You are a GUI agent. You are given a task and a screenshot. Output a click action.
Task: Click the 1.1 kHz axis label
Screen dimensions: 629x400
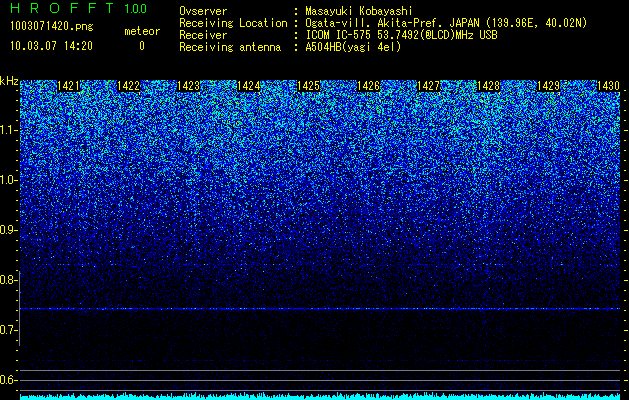click(9, 130)
